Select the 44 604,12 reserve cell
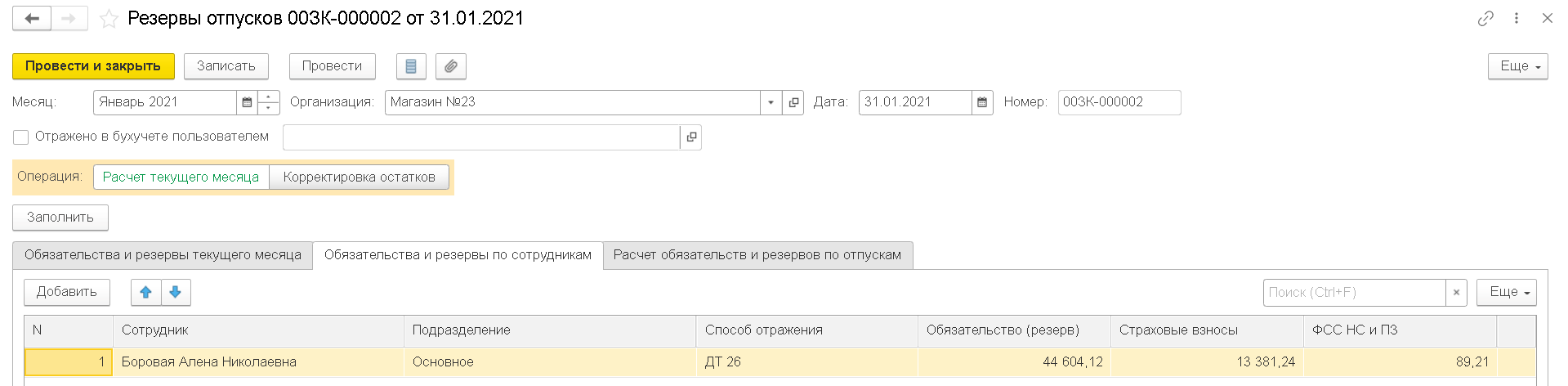The height and width of the screenshot is (386, 1568). click(1014, 361)
